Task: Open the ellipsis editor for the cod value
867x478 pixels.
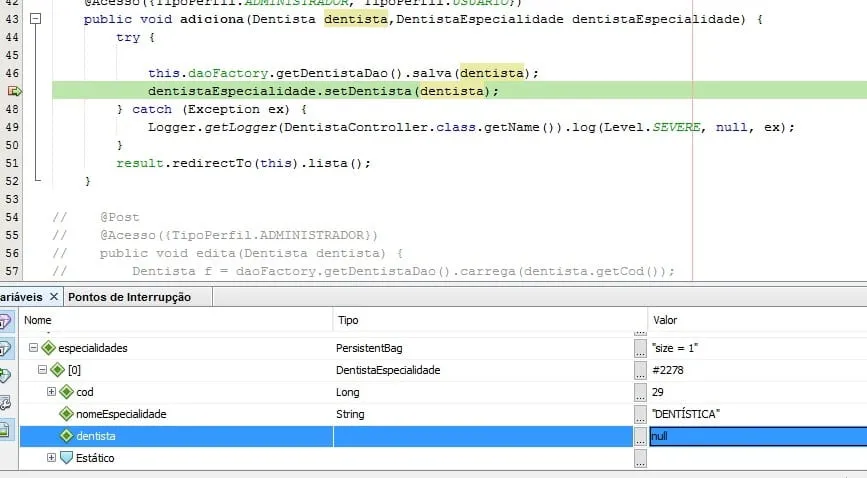Action: coord(640,392)
